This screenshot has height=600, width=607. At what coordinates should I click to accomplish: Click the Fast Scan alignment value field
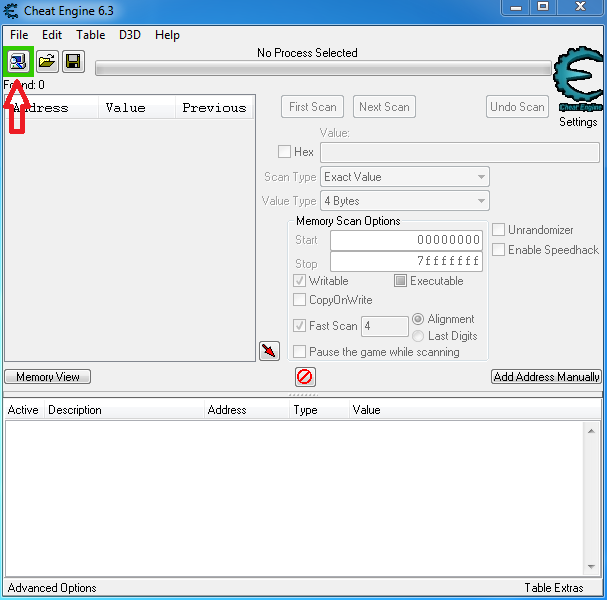pyautogui.click(x=385, y=326)
